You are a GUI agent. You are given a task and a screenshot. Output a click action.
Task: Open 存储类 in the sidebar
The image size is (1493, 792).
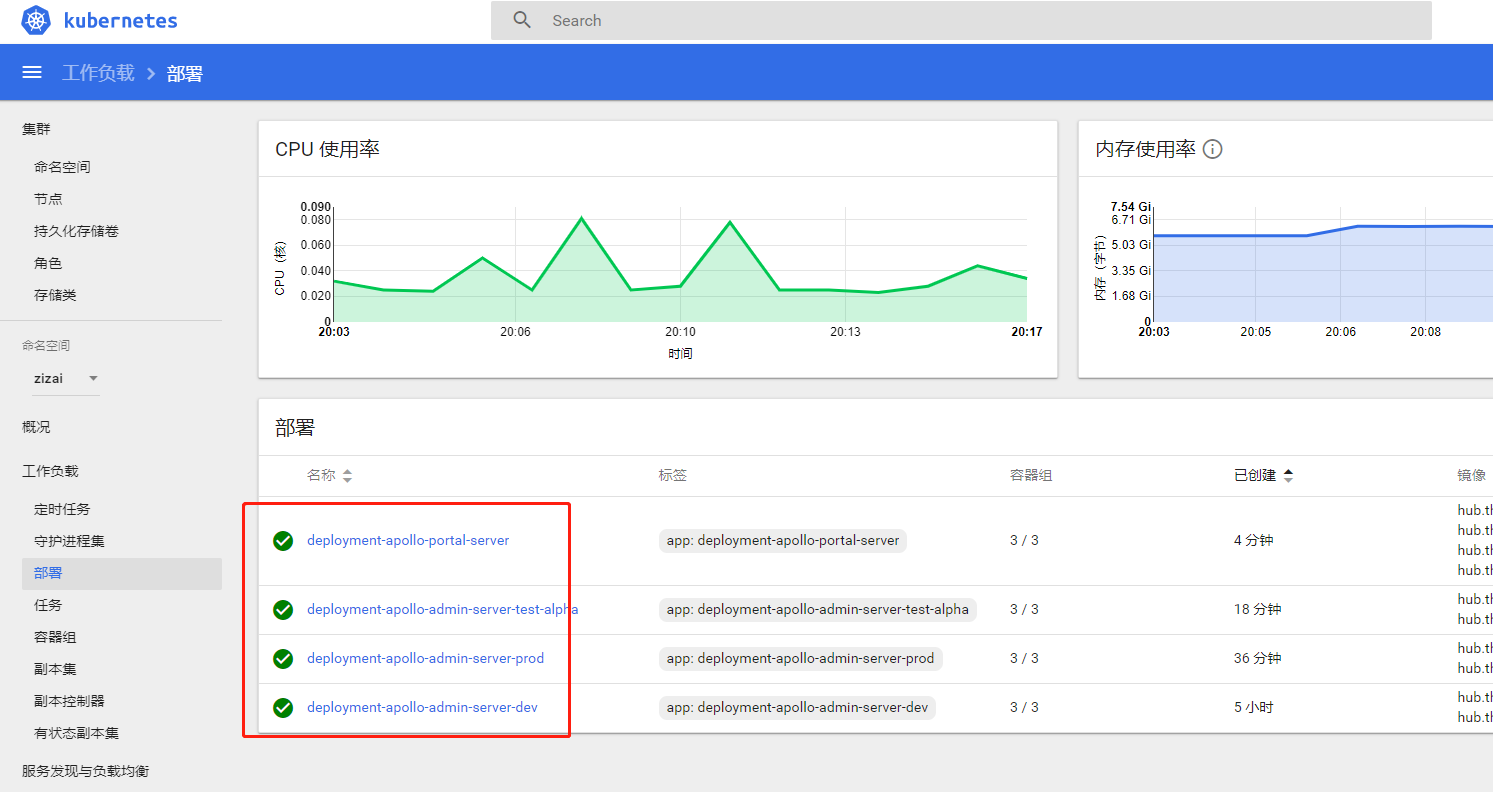(55, 295)
